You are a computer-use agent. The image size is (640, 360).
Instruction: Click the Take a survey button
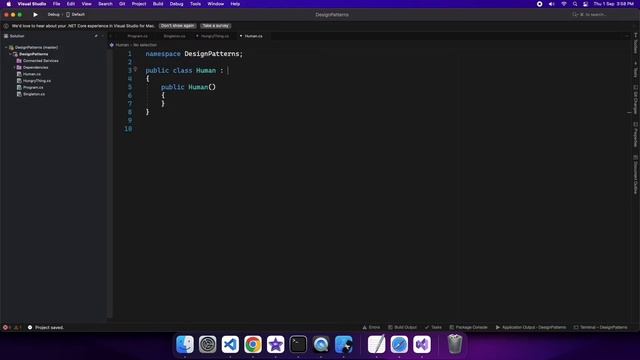coord(216,26)
